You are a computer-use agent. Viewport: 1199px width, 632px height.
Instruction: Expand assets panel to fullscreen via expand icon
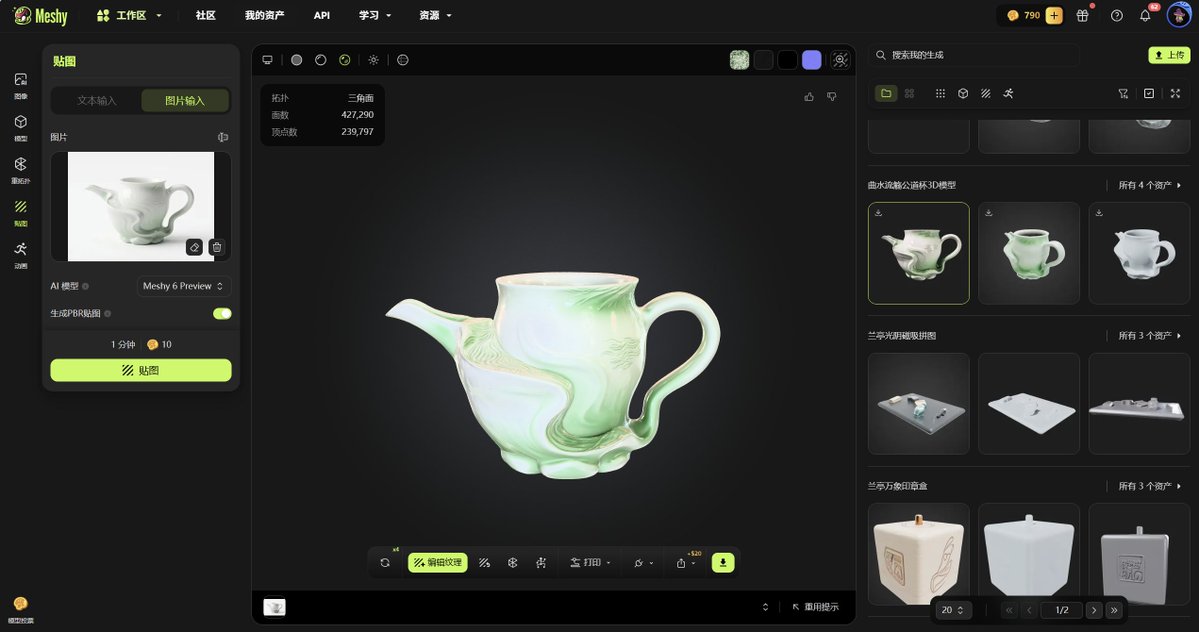point(1175,93)
